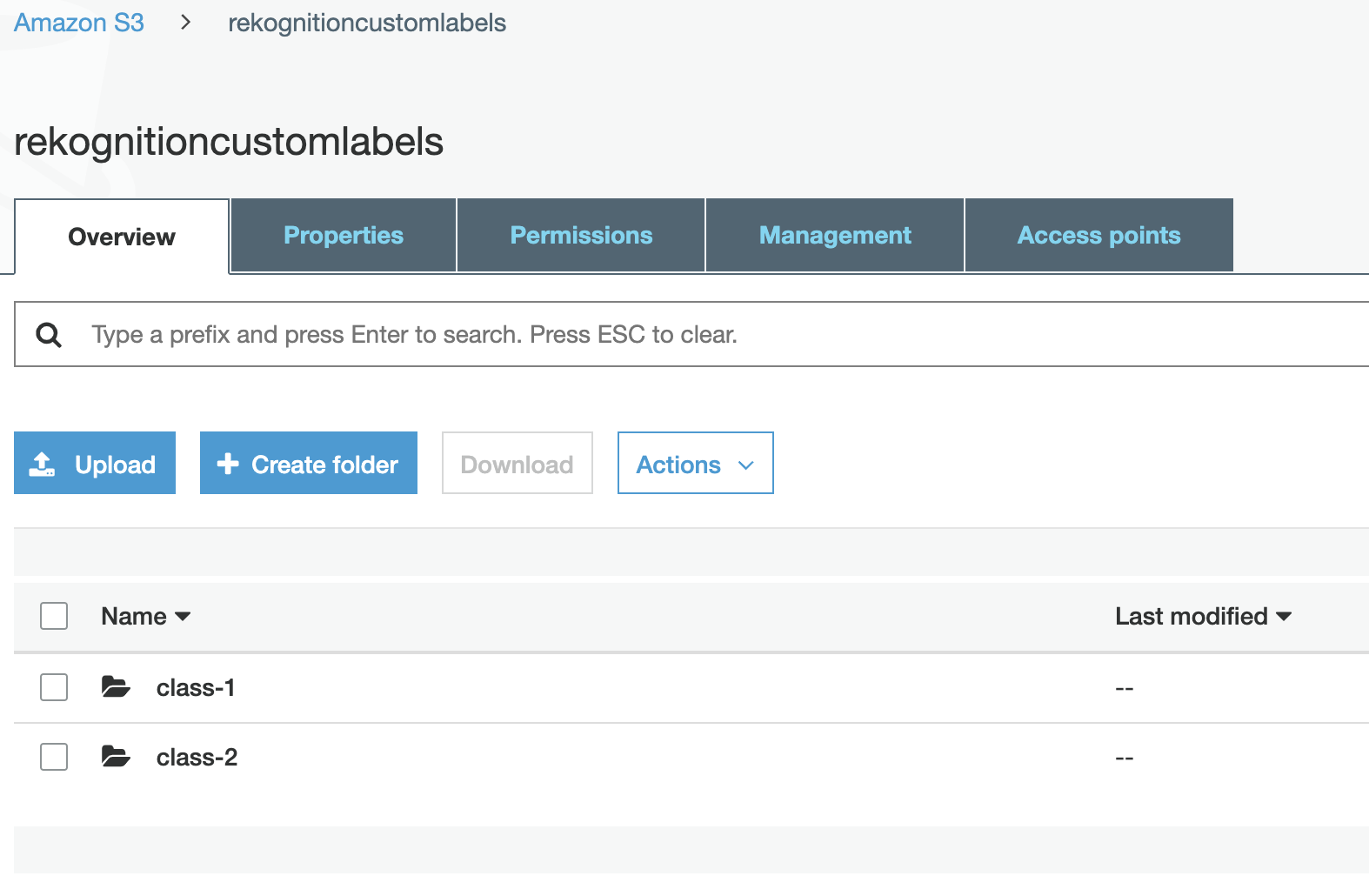Image resolution: width=1369 pixels, height=896 pixels.
Task: Check the class-2 folder checkbox
Action: pos(54,757)
